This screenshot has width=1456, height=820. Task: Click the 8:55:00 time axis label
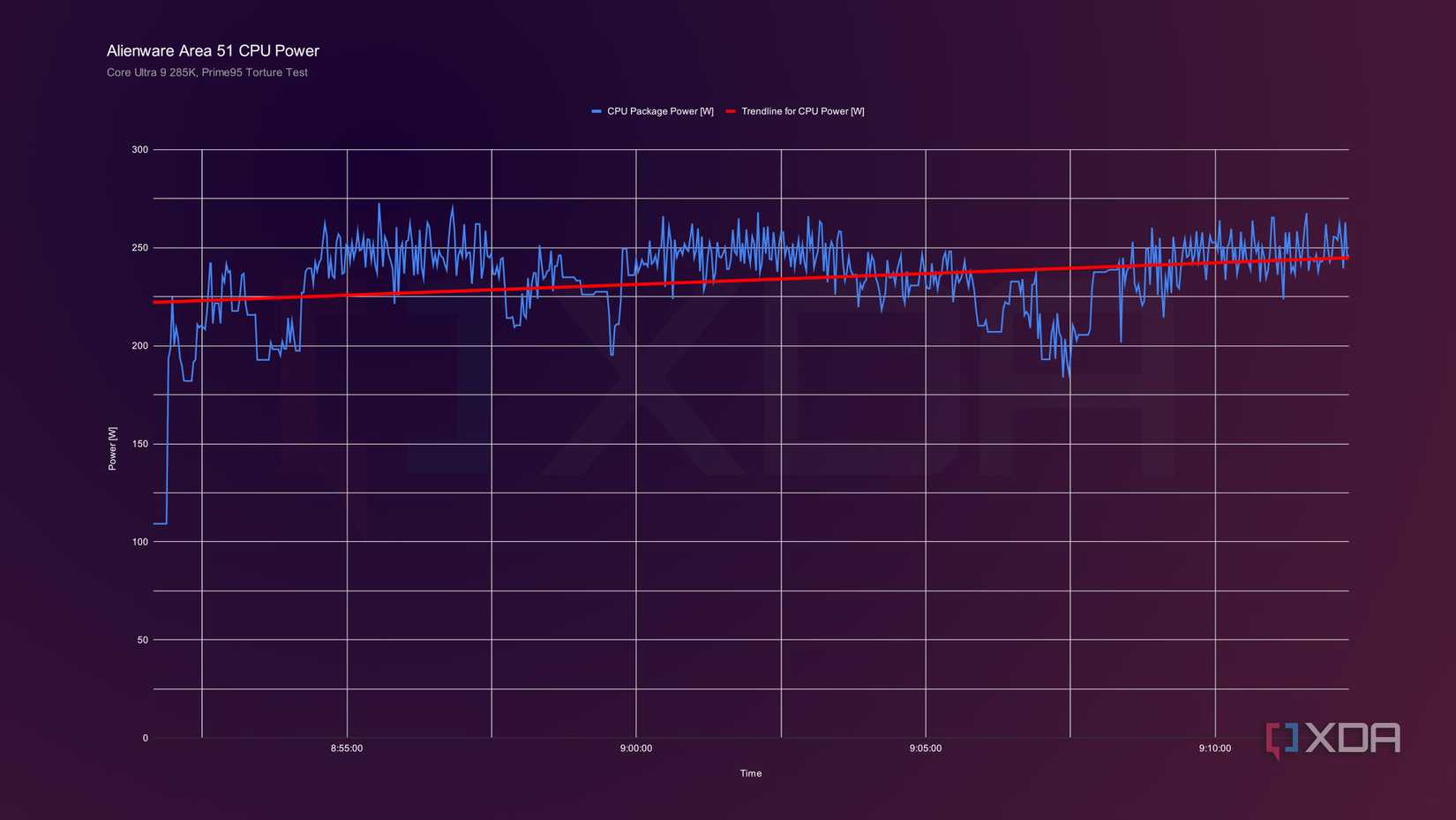347,749
